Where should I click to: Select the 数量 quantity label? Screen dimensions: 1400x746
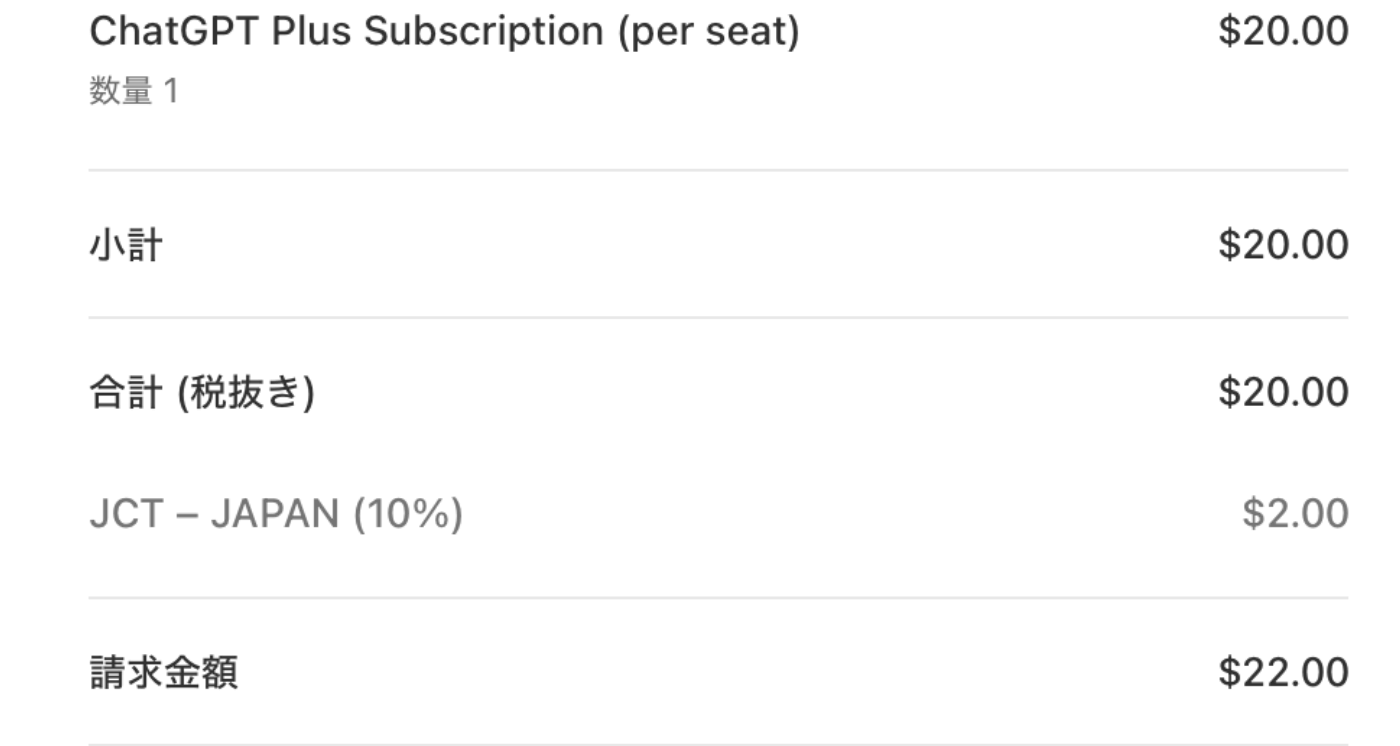click(x=121, y=92)
